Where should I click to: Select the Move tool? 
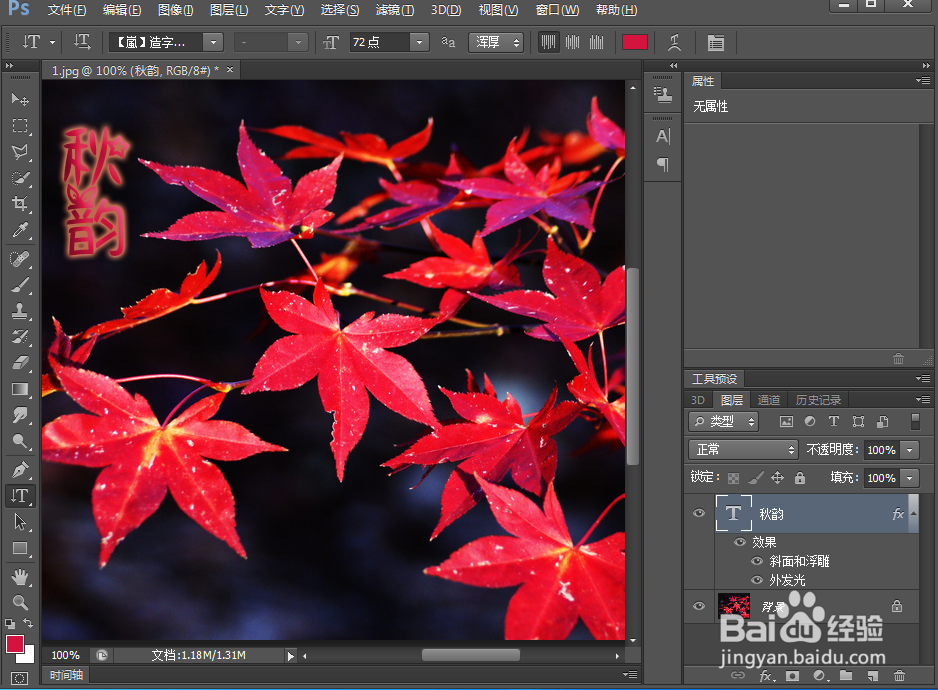[x=20, y=99]
